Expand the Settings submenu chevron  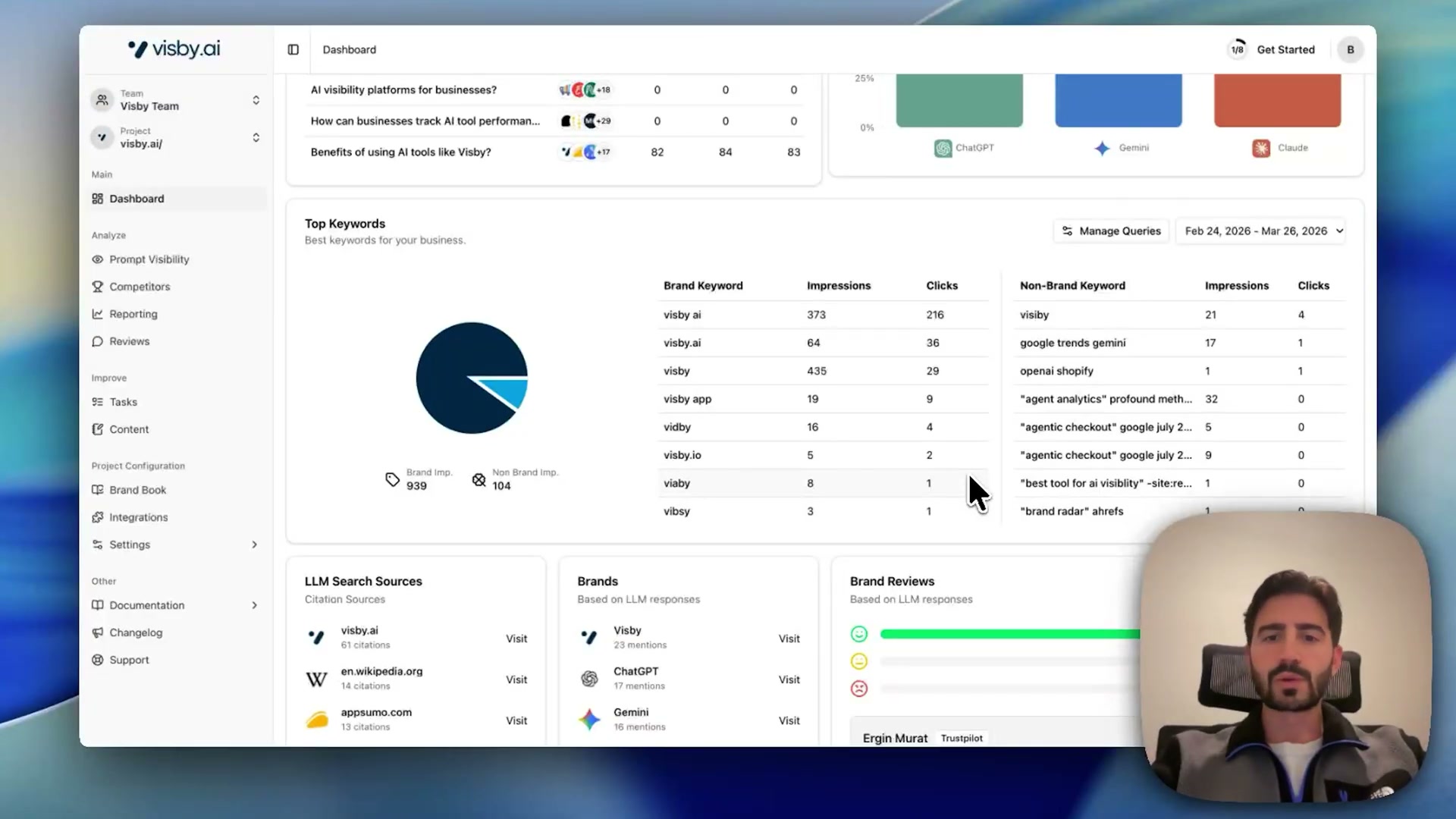point(255,544)
